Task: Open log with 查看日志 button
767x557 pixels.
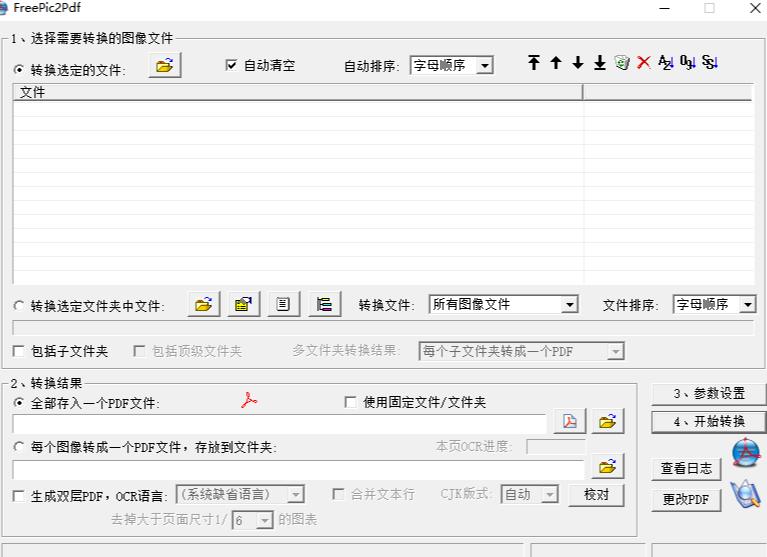Action: coord(686,468)
